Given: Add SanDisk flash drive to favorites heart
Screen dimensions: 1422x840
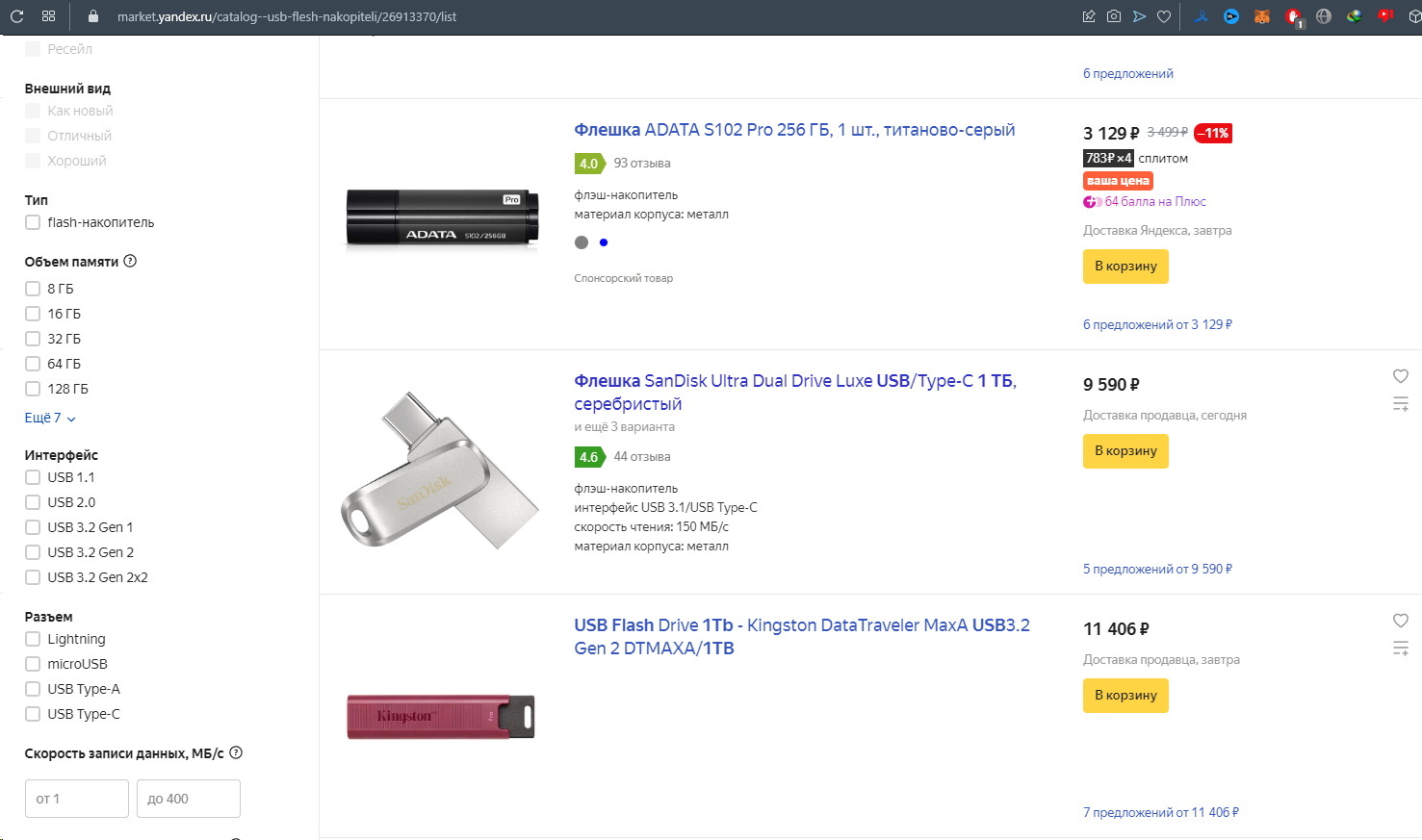Looking at the screenshot, I should point(1401,376).
